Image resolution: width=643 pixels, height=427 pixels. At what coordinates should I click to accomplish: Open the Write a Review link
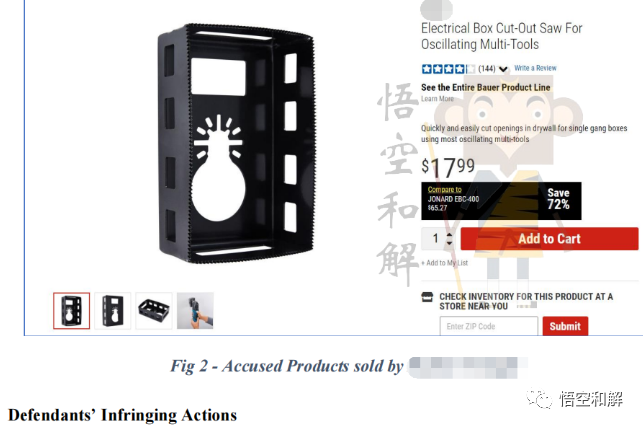[x=535, y=68]
